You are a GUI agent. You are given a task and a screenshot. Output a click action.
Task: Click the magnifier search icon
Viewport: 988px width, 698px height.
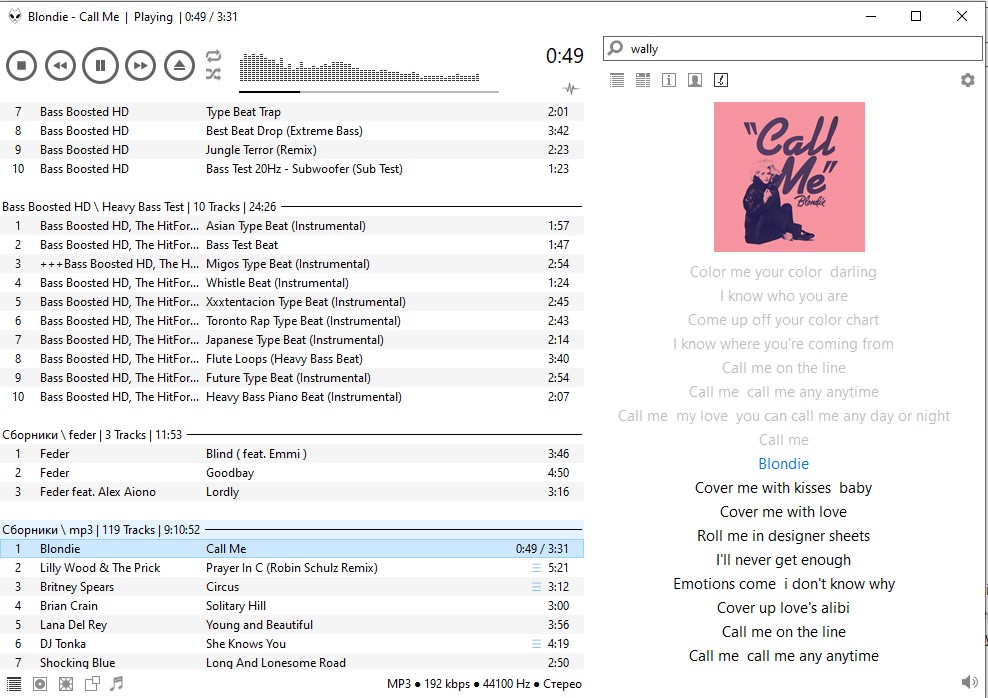pyautogui.click(x=616, y=49)
